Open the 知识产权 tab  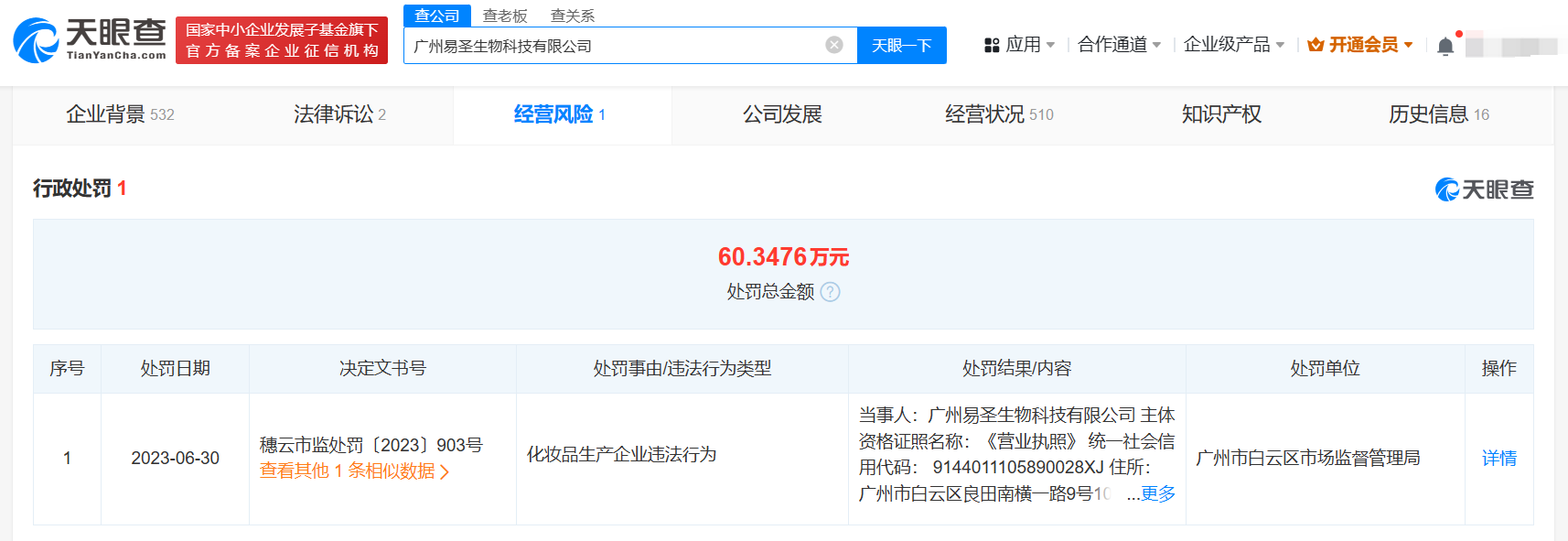point(1221,114)
